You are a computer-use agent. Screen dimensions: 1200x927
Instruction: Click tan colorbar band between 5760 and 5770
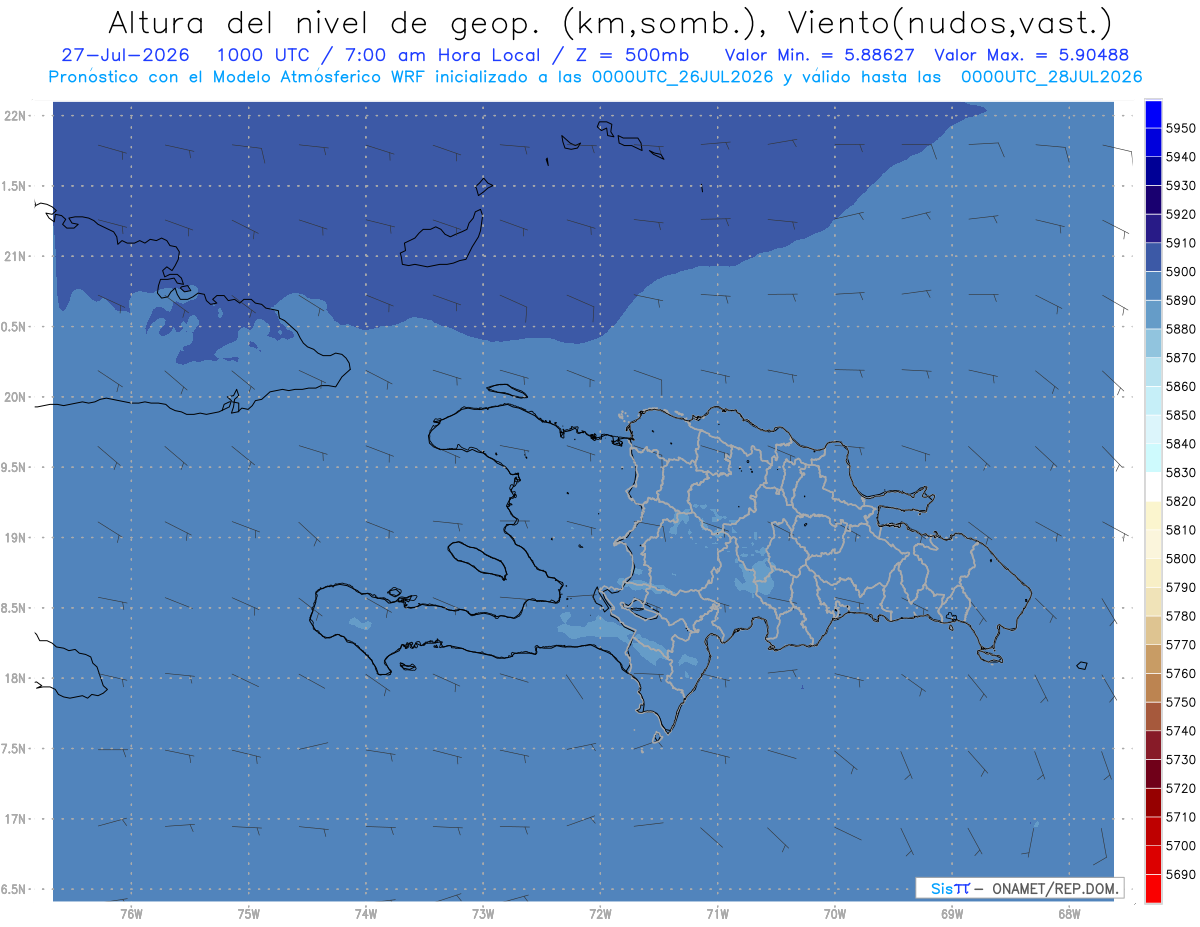[x=1153, y=658]
